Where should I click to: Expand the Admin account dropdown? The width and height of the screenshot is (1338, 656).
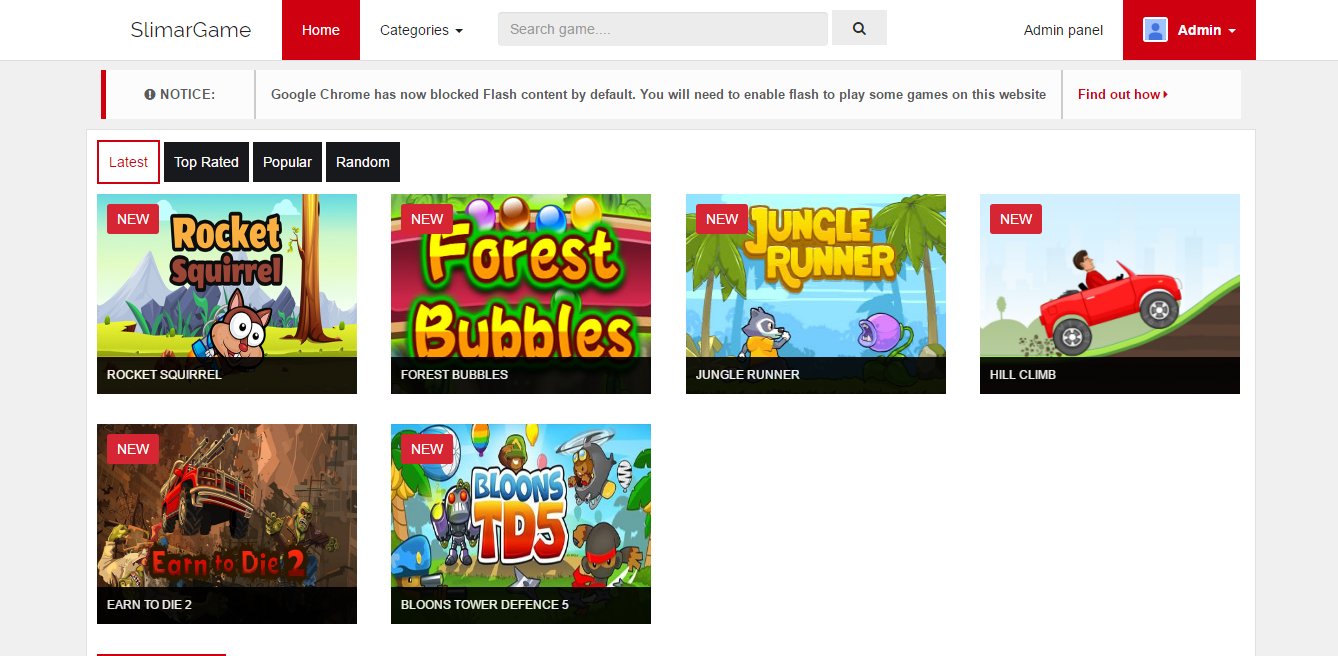click(1189, 30)
